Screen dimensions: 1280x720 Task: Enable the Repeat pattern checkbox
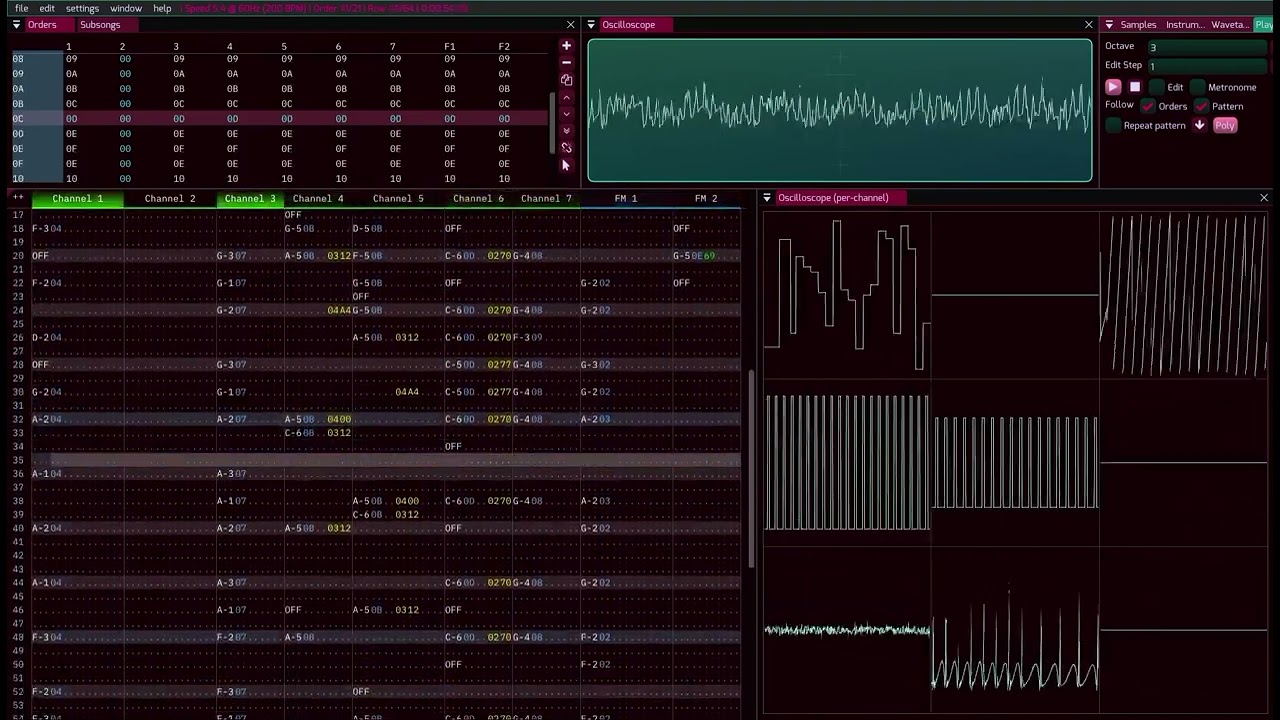(1113, 125)
